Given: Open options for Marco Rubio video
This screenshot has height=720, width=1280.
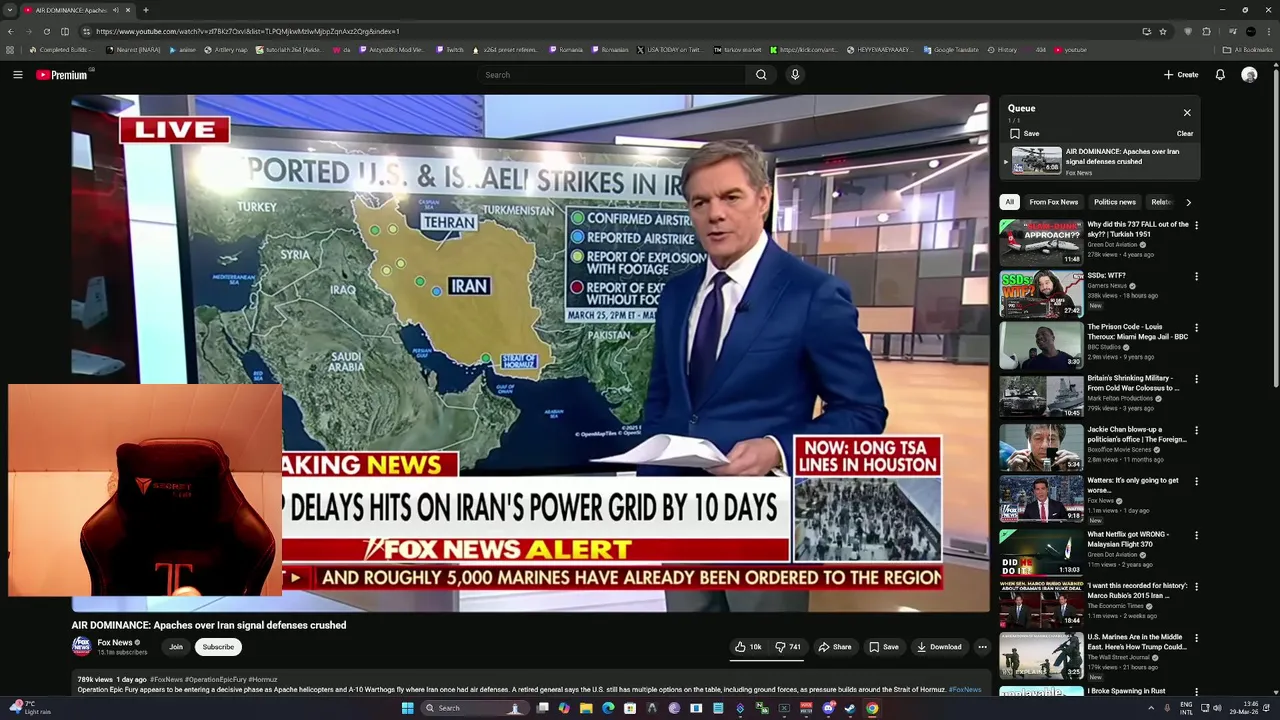Looking at the screenshot, I should pos(1196,586).
